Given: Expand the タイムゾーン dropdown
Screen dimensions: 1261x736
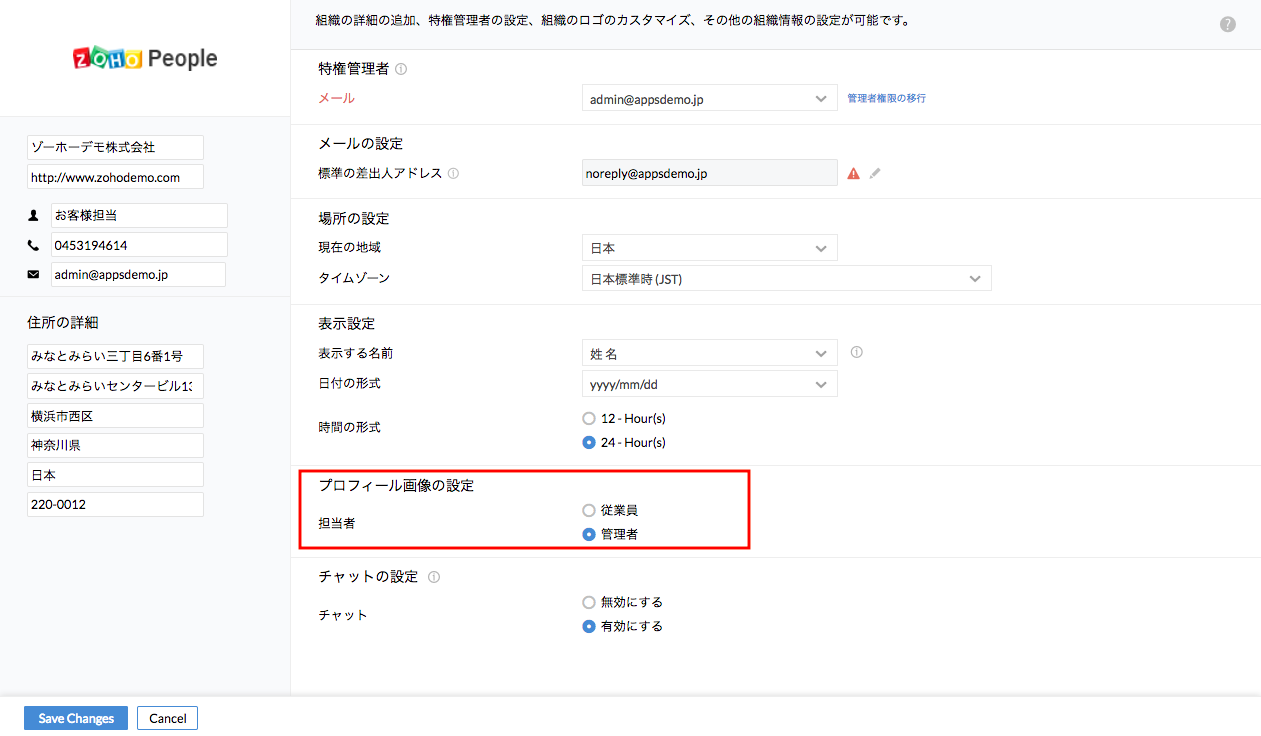Looking at the screenshot, I should pyautogui.click(x=786, y=279).
